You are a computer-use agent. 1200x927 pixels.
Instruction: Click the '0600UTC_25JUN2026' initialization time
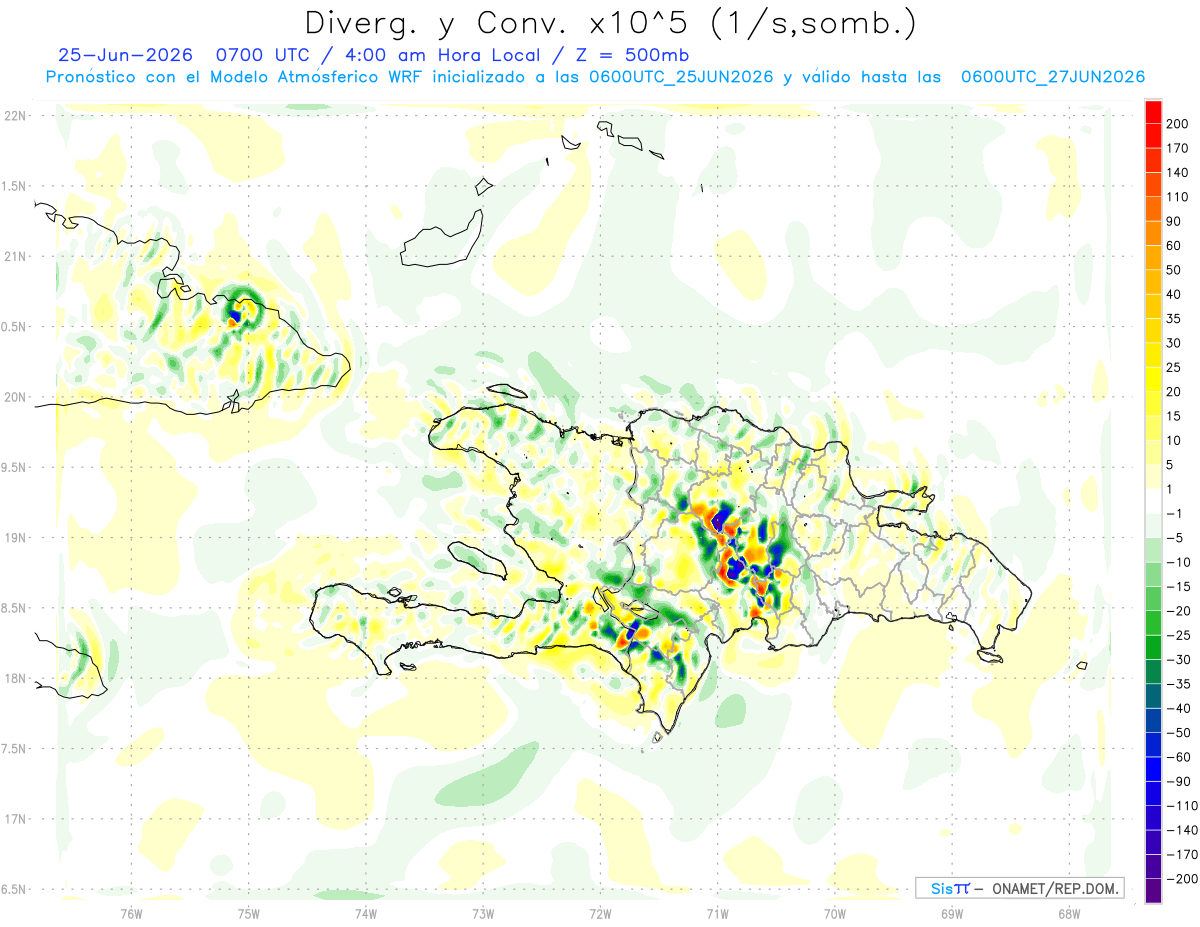point(681,77)
